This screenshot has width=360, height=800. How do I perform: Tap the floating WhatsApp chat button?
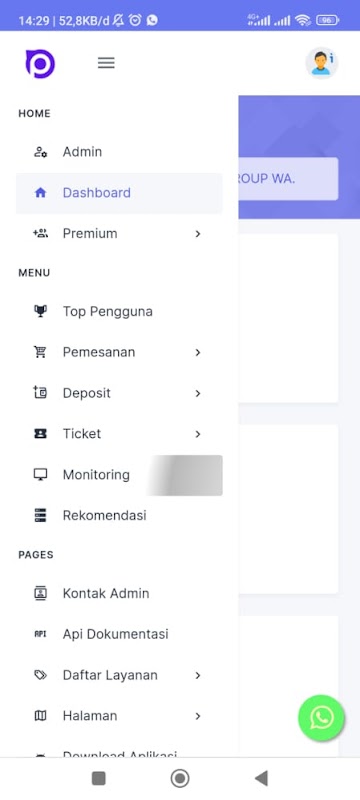coord(322,718)
